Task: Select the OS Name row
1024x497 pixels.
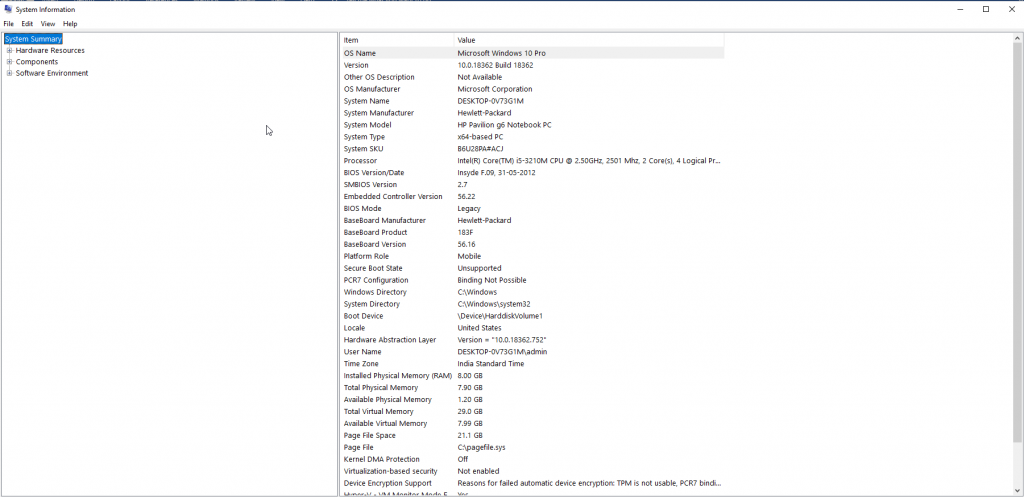Action: (532, 53)
